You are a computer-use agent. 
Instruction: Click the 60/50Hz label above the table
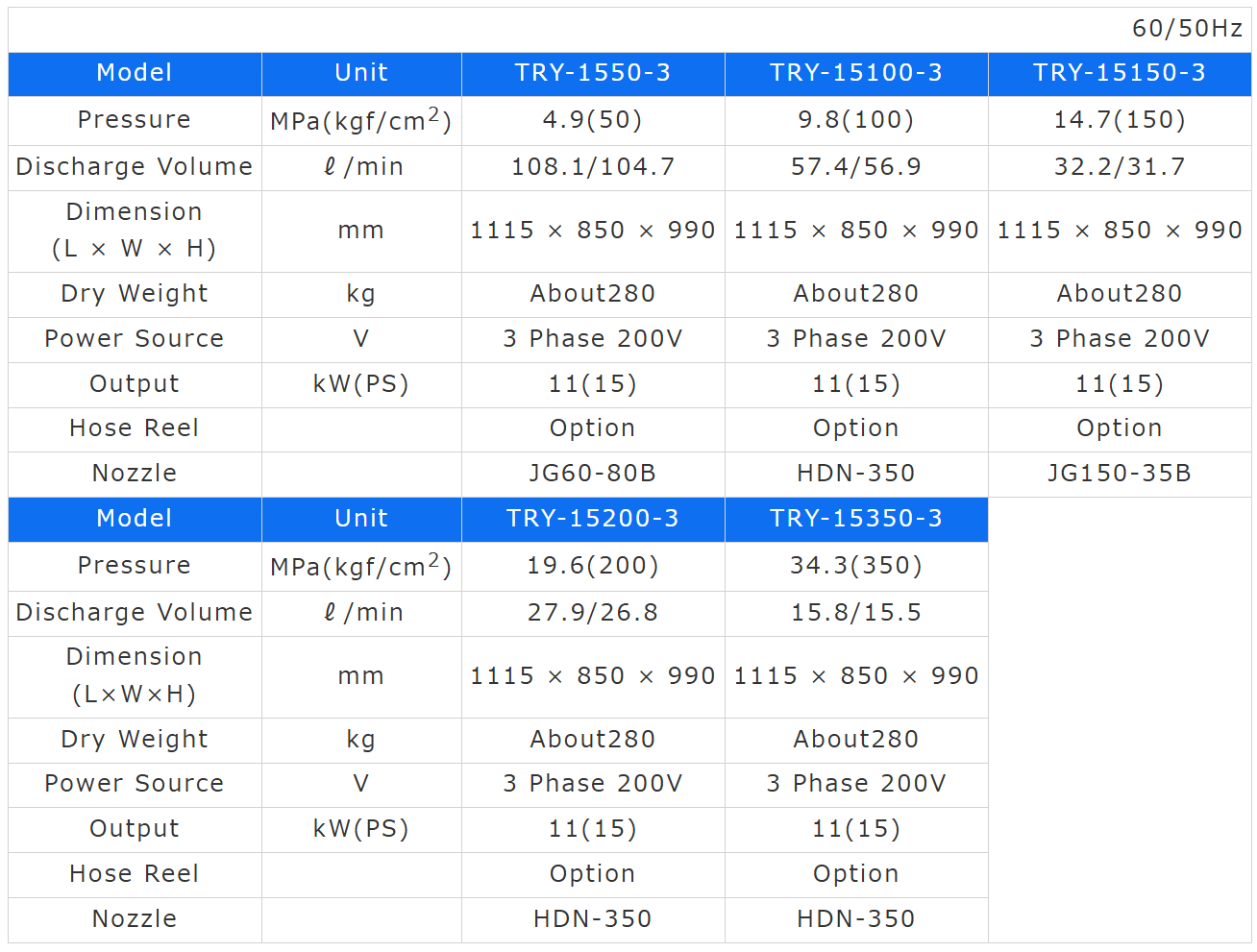(x=1187, y=29)
